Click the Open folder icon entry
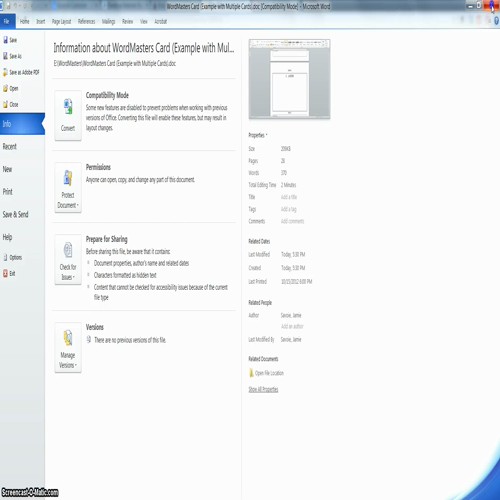Image resolution: width=500 pixels, height=500 pixels. click(11, 88)
